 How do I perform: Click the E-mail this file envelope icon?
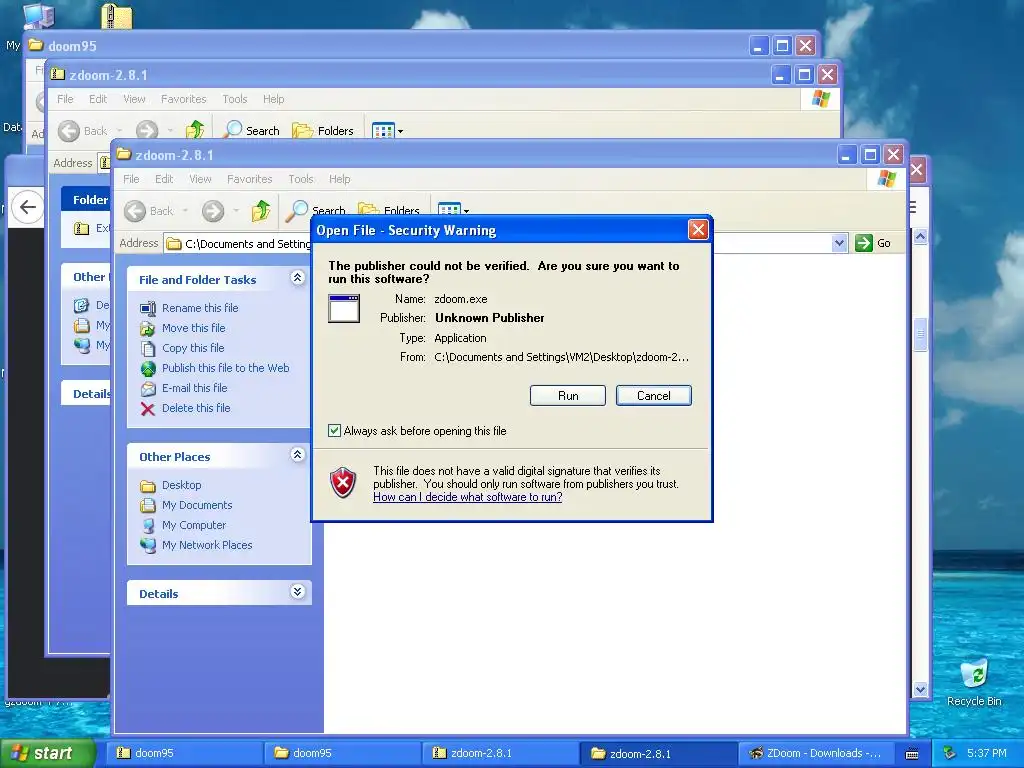pyautogui.click(x=148, y=389)
